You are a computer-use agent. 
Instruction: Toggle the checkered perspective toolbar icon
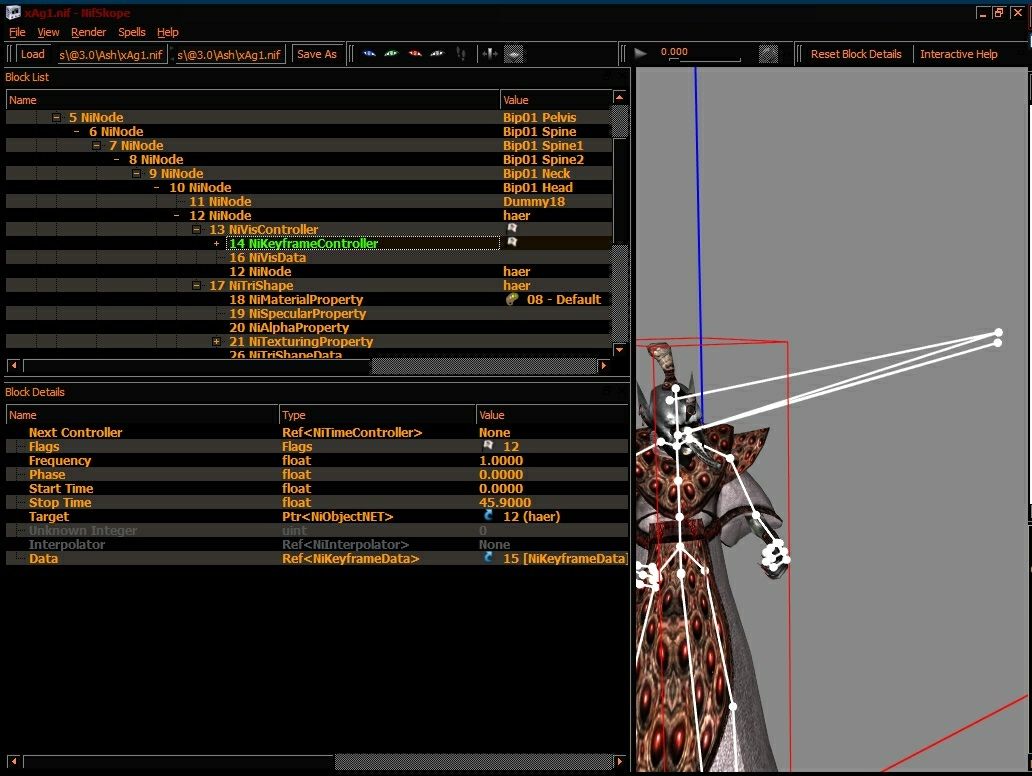(x=514, y=54)
